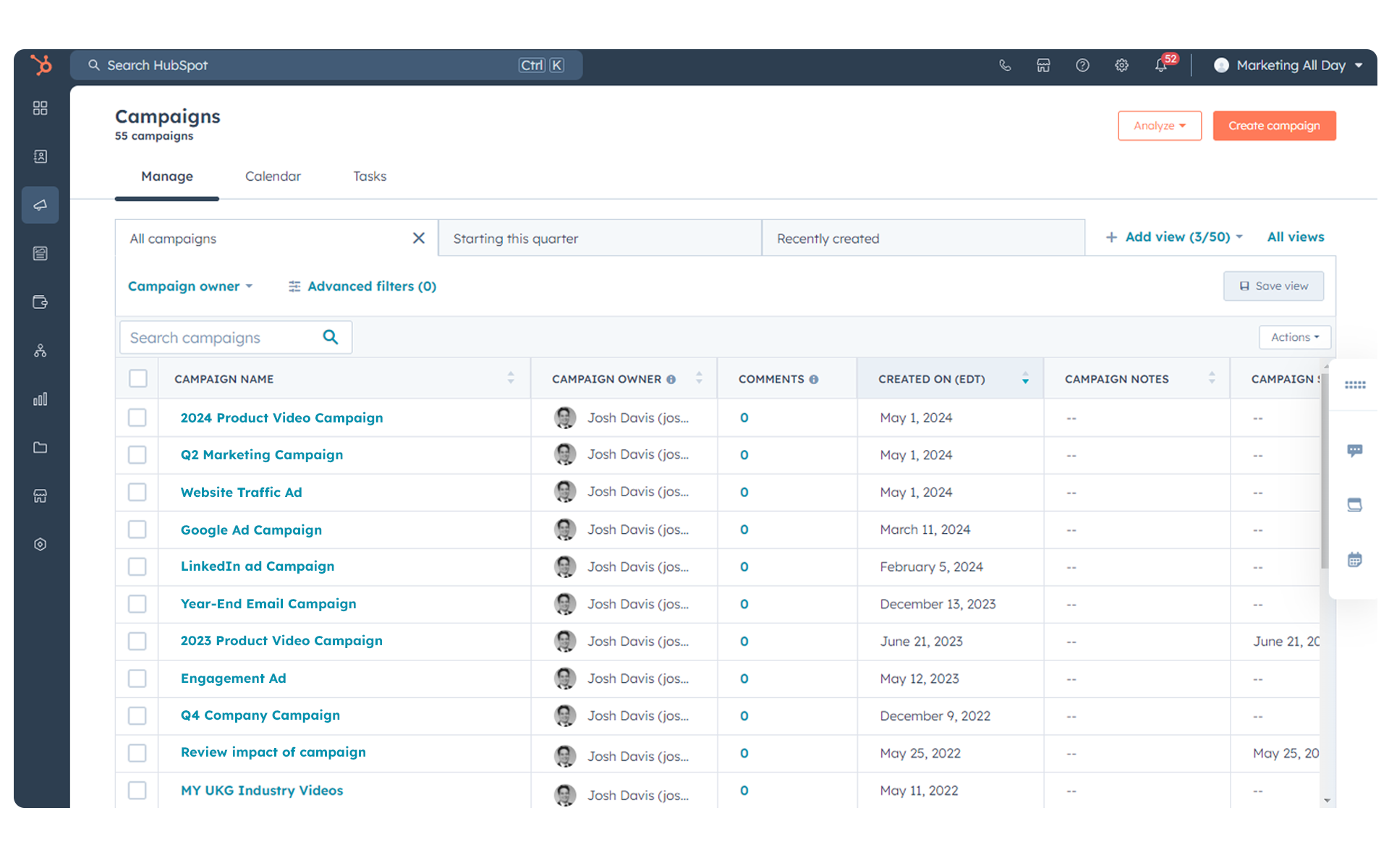Sort by the Campaign Owner column arrows
The height and width of the screenshot is (868, 1389).
(x=699, y=378)
